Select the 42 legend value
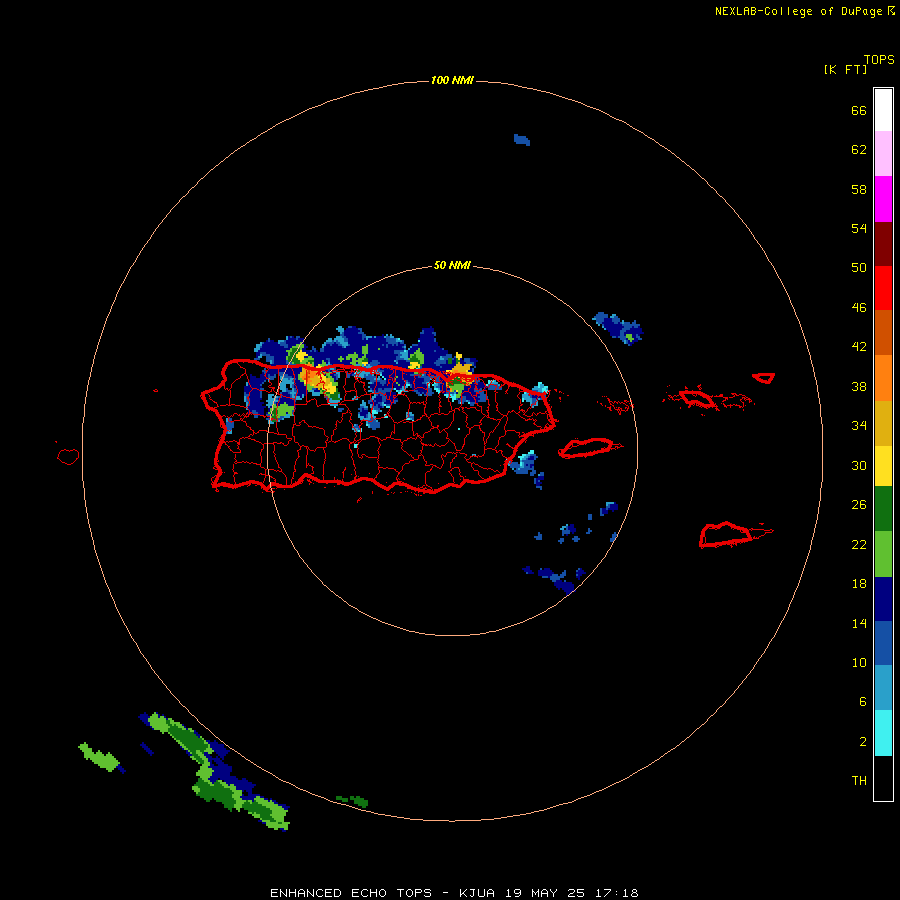This screenshot has width=900, height=900. [859, 346]
